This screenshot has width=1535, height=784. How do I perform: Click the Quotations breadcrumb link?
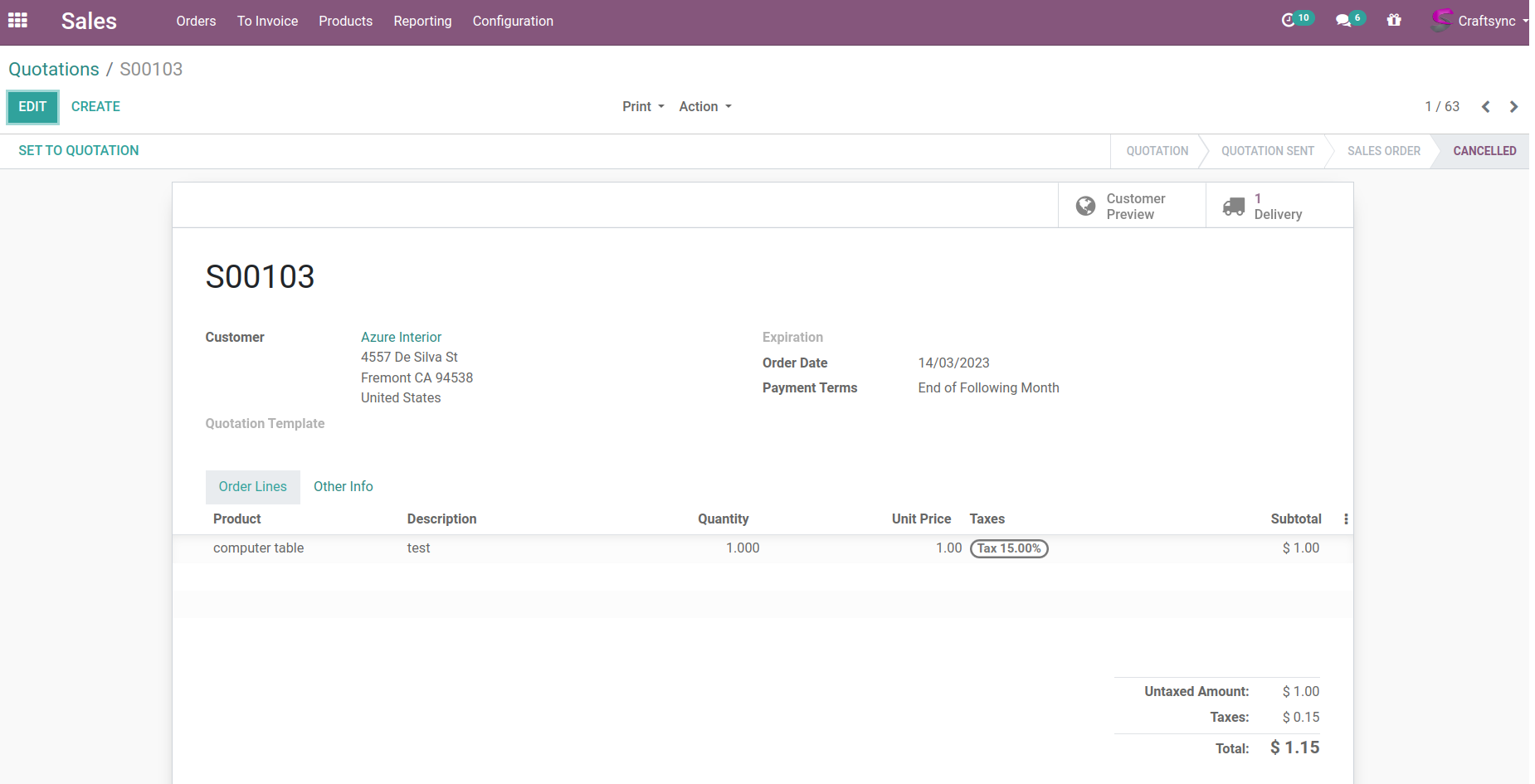click(x=54, y=69)
